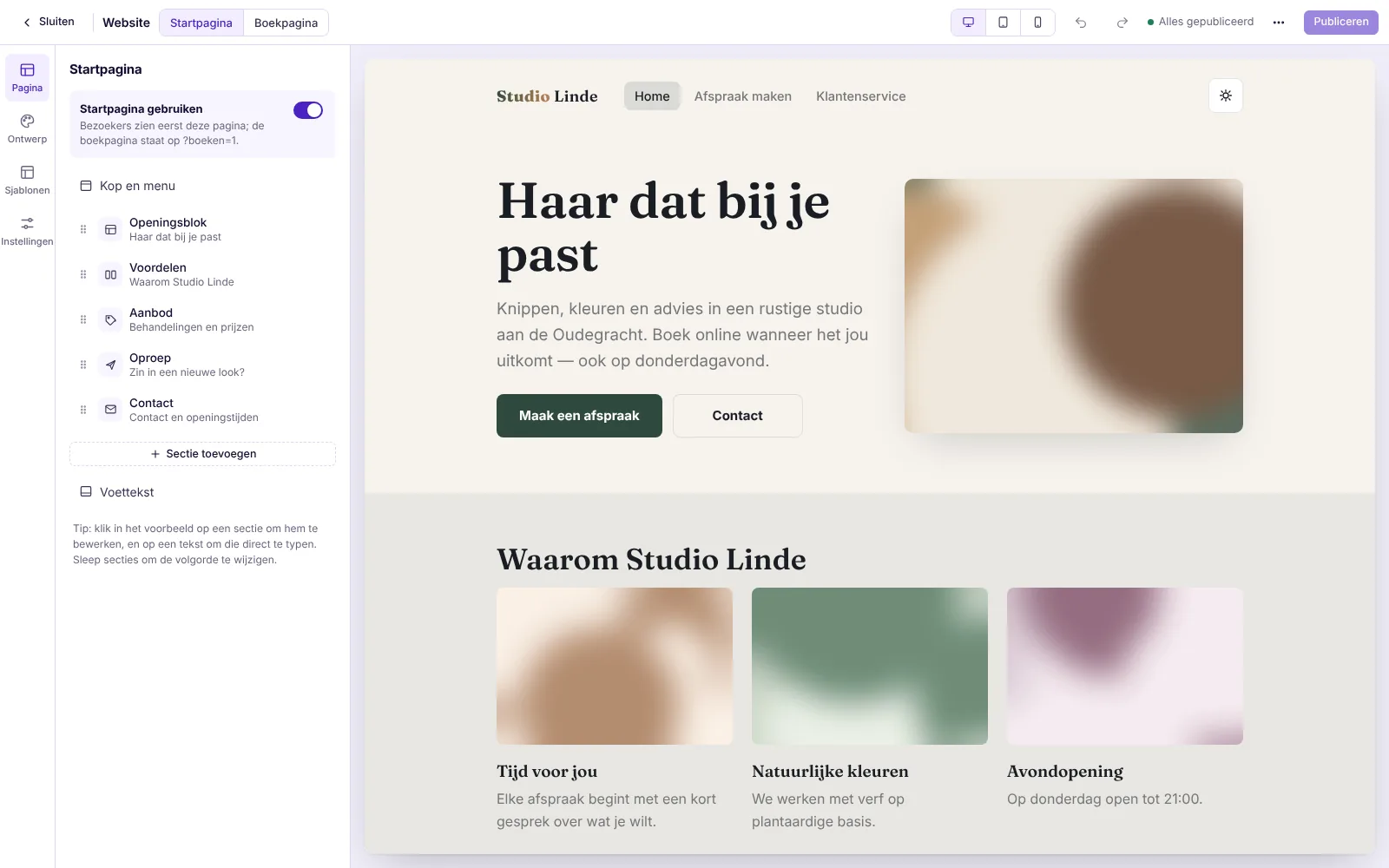Image resolution: width=1389 pixels, height=868 pixels.
Task: Click the Voordelen columns icon
Action: [x=110, y=274]
